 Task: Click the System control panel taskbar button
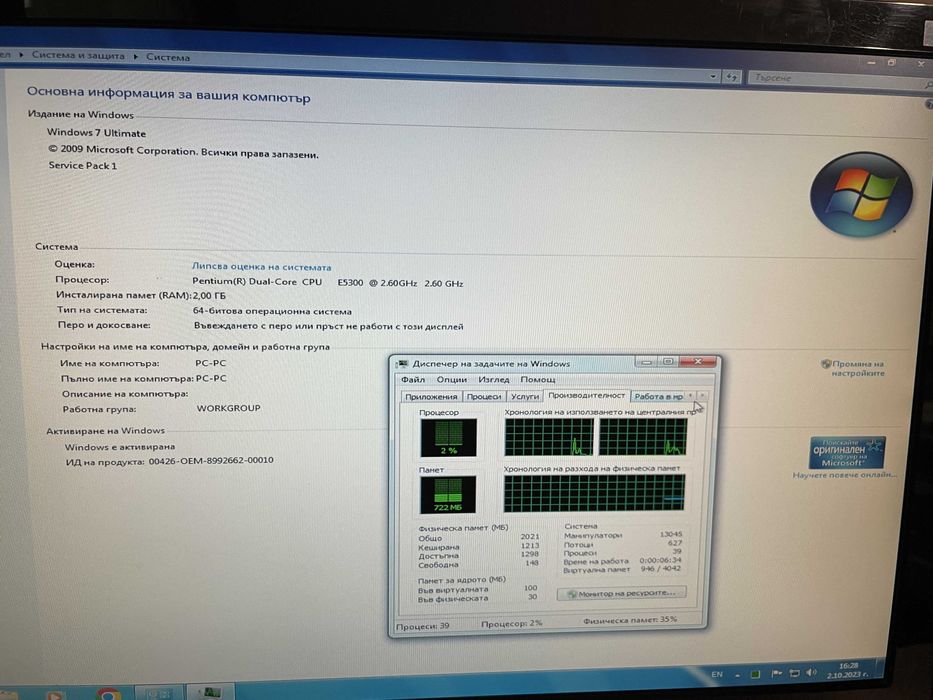point(158,693)
